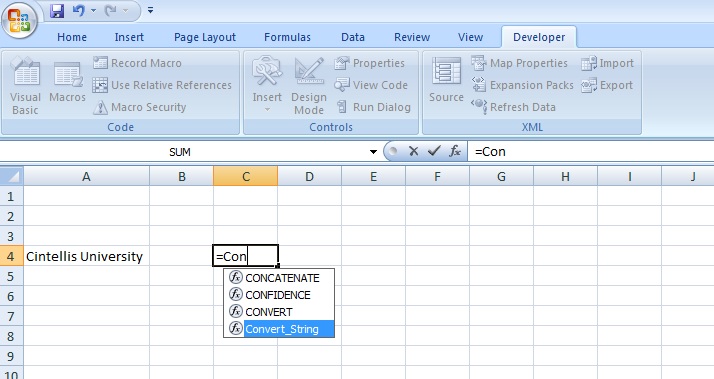Open the Visual Basic editor

point(26,86)
